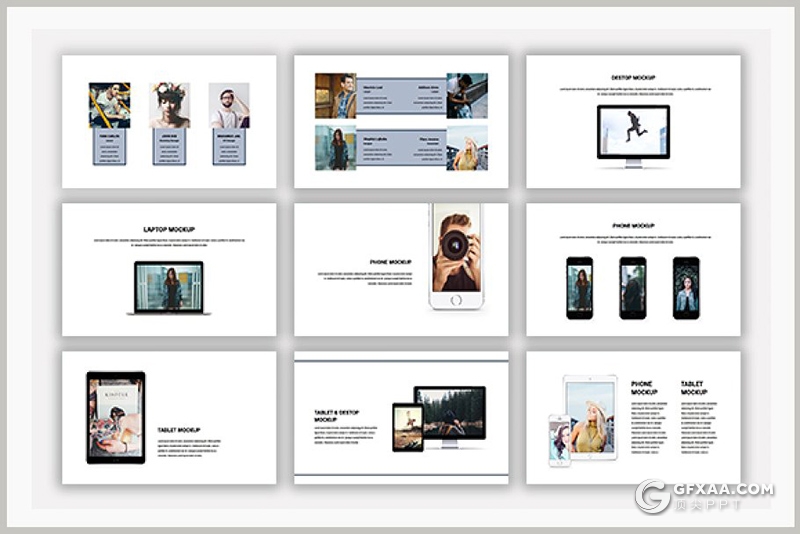This screenshot has height=534, width=800.
Task: Click the LAPTOP MOCKUP slide title
Action: coord(169,229)
